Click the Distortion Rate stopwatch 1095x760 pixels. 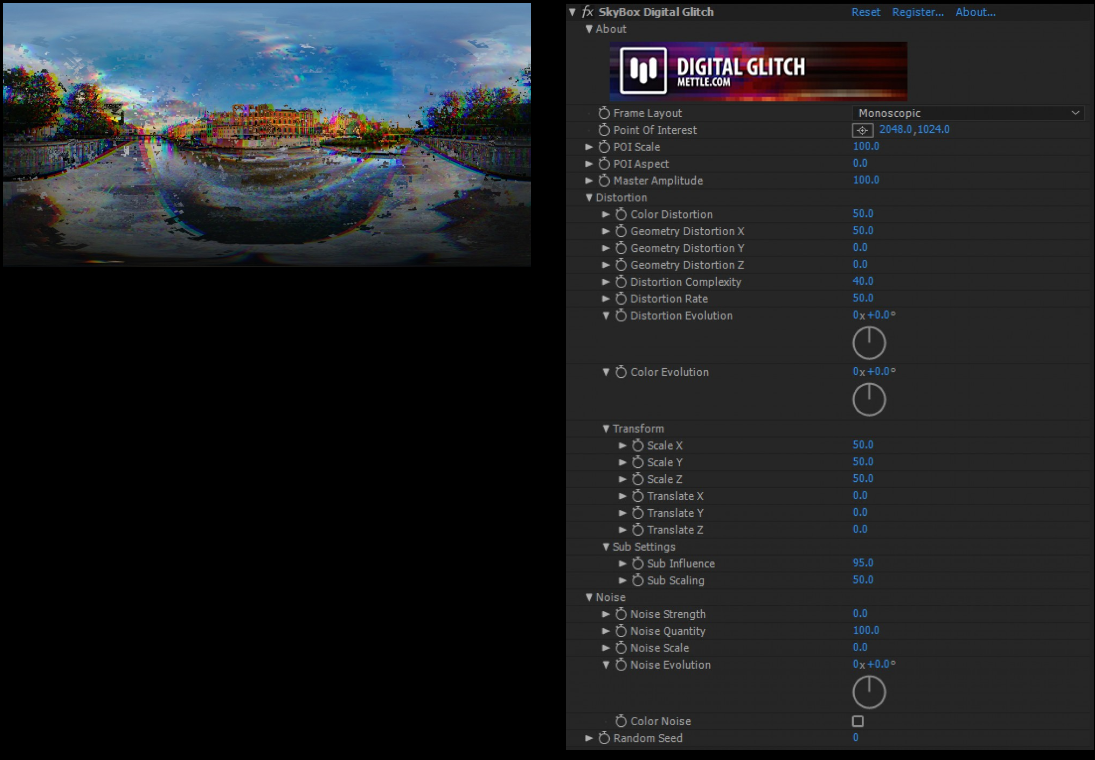(x=621, y=299)
